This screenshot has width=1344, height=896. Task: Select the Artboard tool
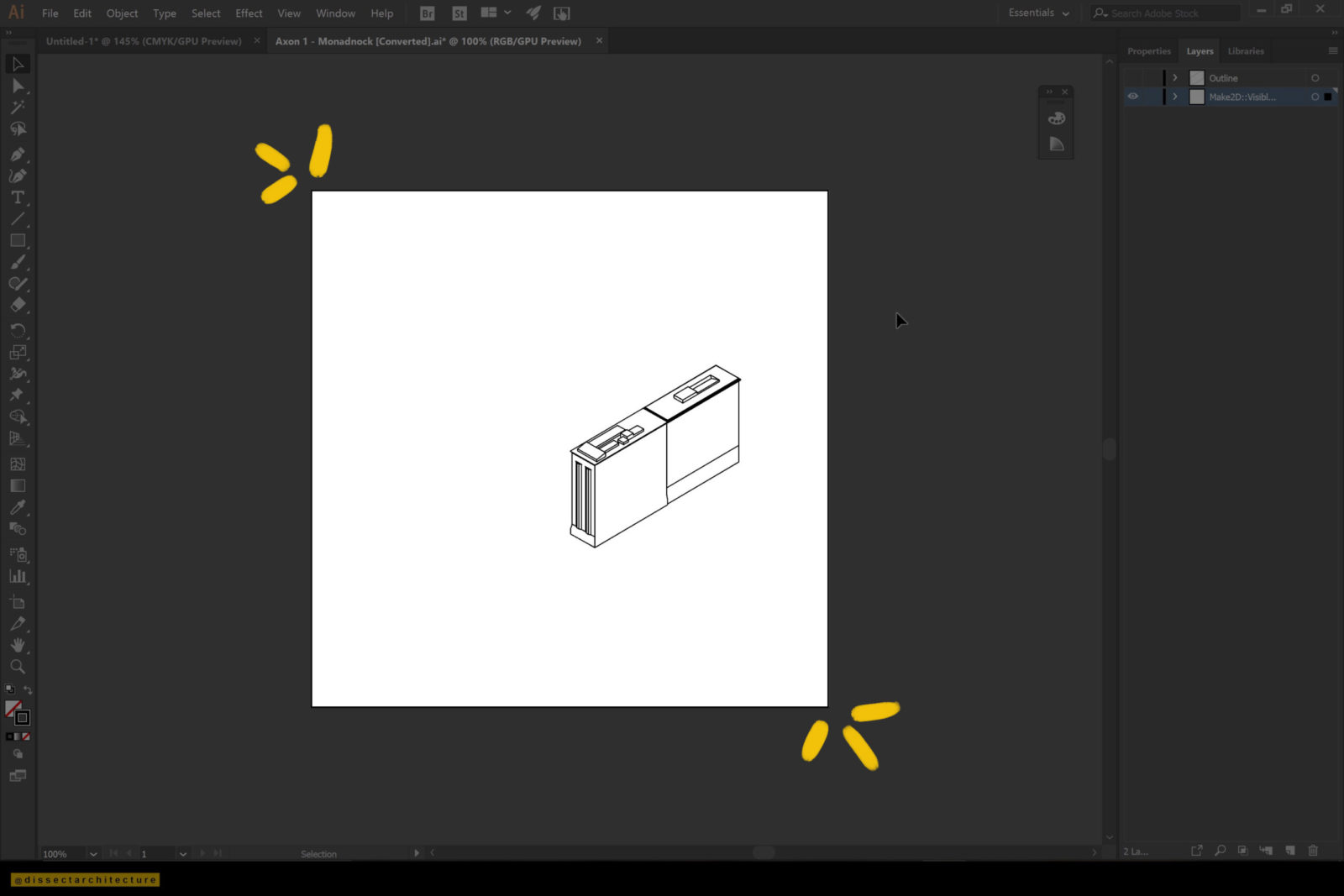[x=18, y=602]
